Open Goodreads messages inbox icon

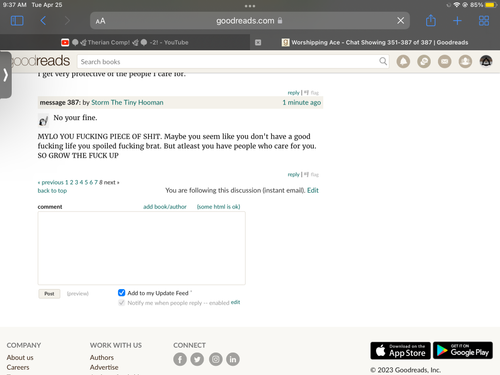click(x=445, y=61)
